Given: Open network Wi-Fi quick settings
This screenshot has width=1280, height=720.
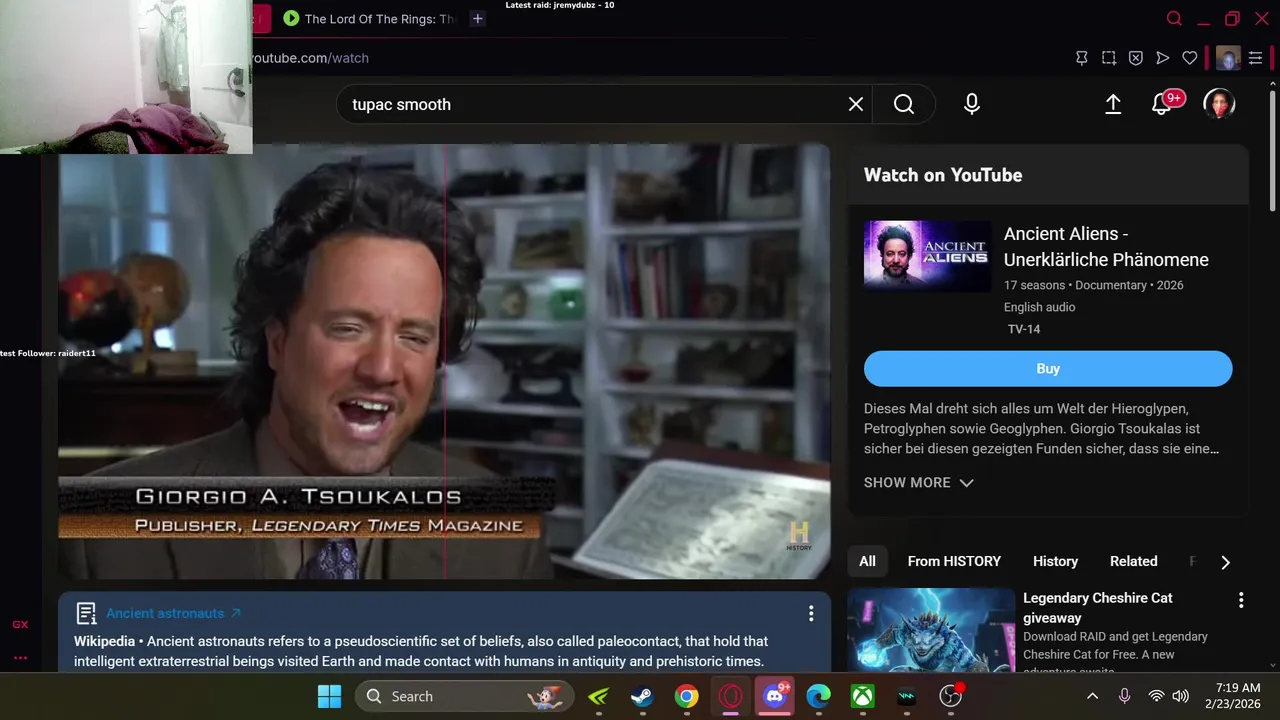Looking at the screenshot, I should point(1156,696).
